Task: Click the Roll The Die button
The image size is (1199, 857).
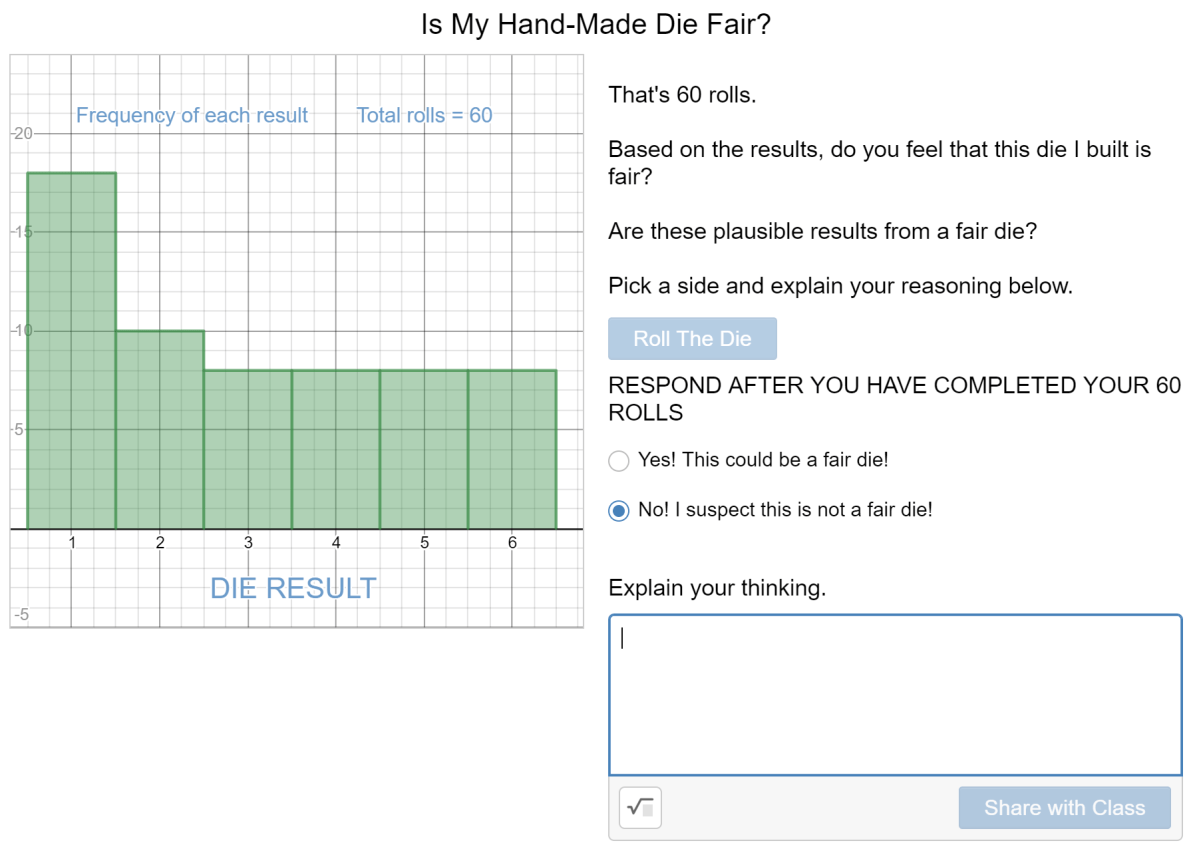Action: (x=692, y=339)
